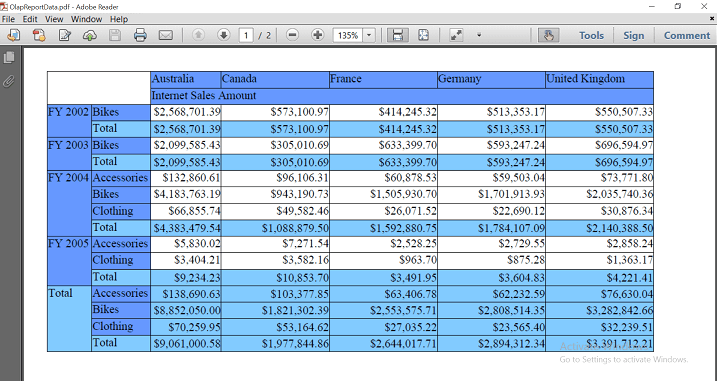This screenshot has width=717, height=381.
Task: Click the Canada column header
Action: 275,79
